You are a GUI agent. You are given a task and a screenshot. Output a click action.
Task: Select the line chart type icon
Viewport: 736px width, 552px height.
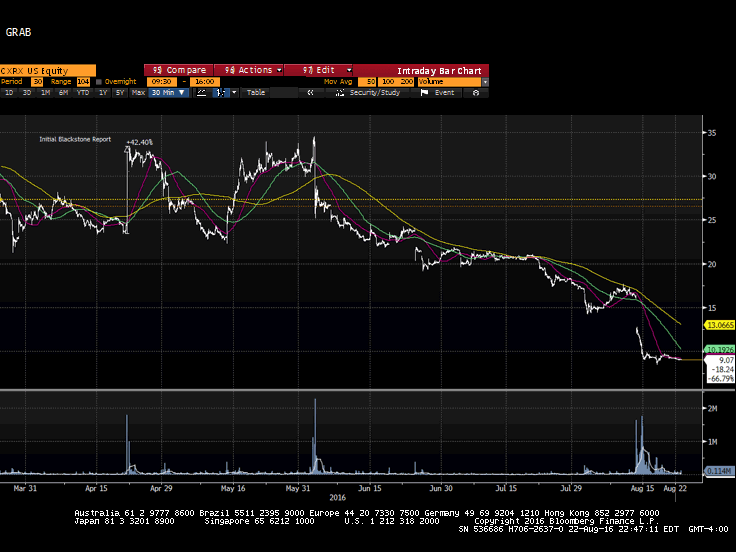(x=202, y=92)
